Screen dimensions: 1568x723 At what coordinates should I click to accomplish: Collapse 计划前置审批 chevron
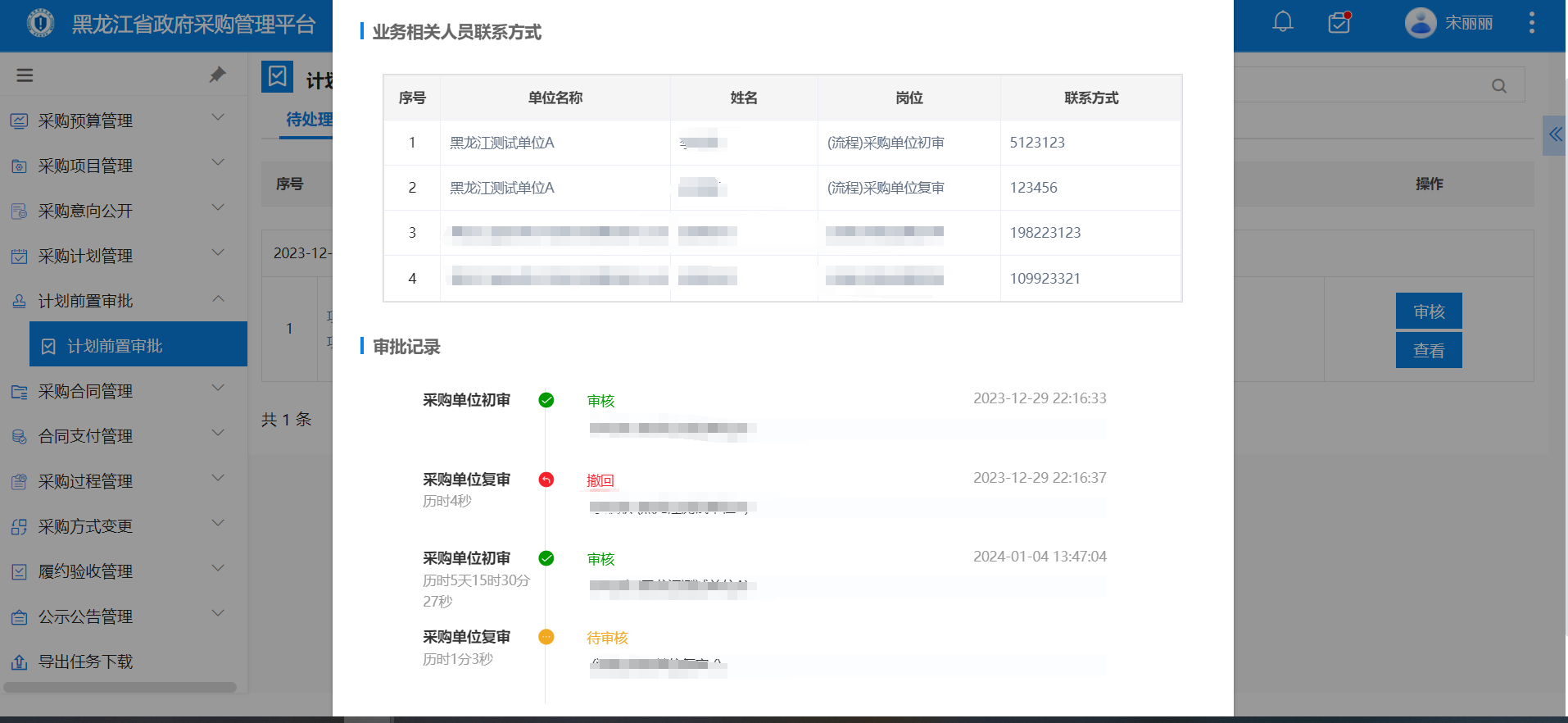(218, 298)
